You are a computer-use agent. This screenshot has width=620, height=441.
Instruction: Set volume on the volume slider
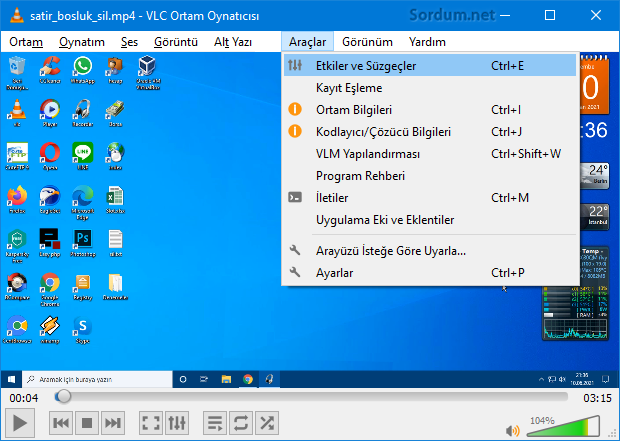click(x=563, y=426)
